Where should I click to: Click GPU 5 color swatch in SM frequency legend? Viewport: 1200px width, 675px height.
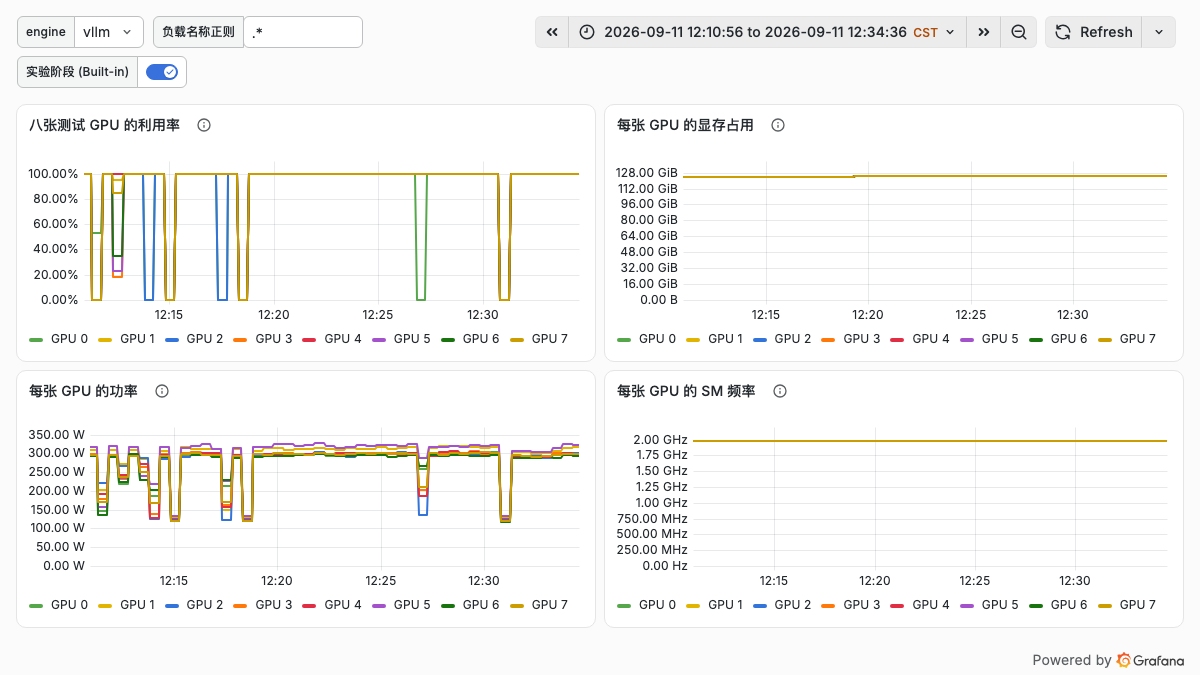(x=967, y=605)
